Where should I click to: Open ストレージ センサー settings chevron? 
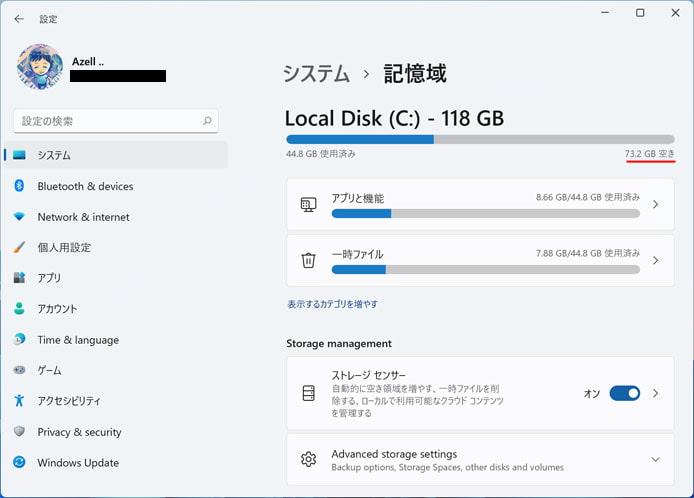655,393
